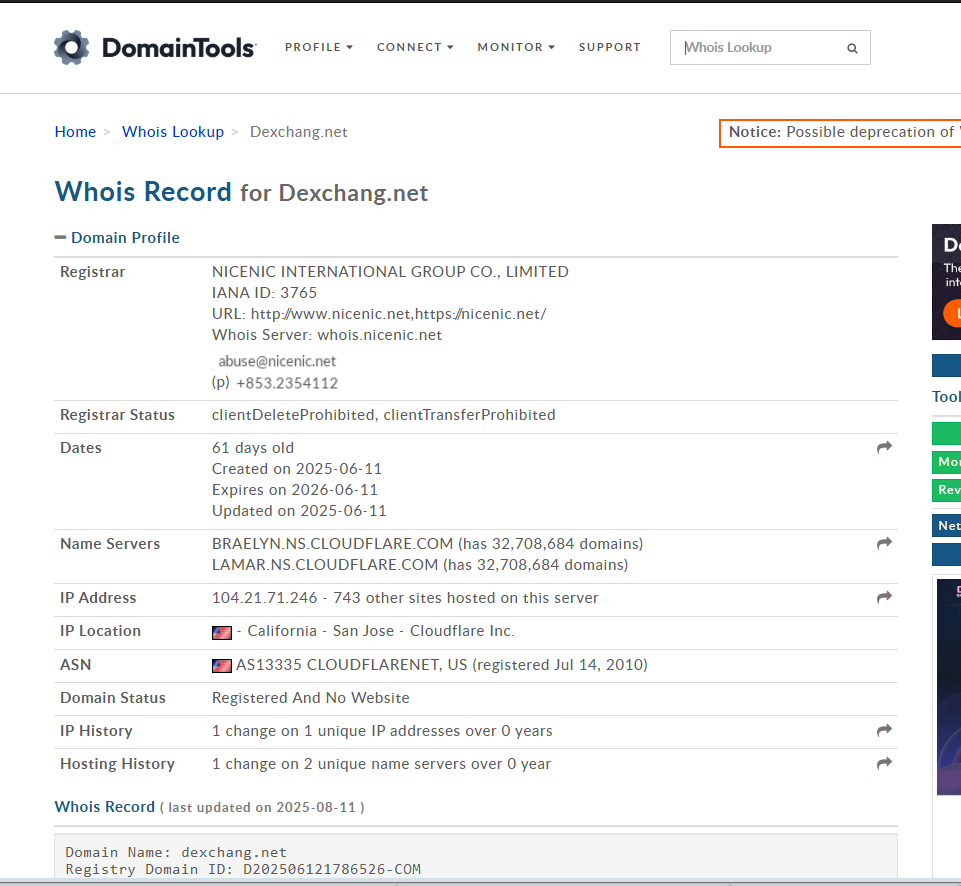The height and width of the screenshot is (886, 961).
Task: Open the CONNECT dropdown menu
Action: click(x=415, y=47)
